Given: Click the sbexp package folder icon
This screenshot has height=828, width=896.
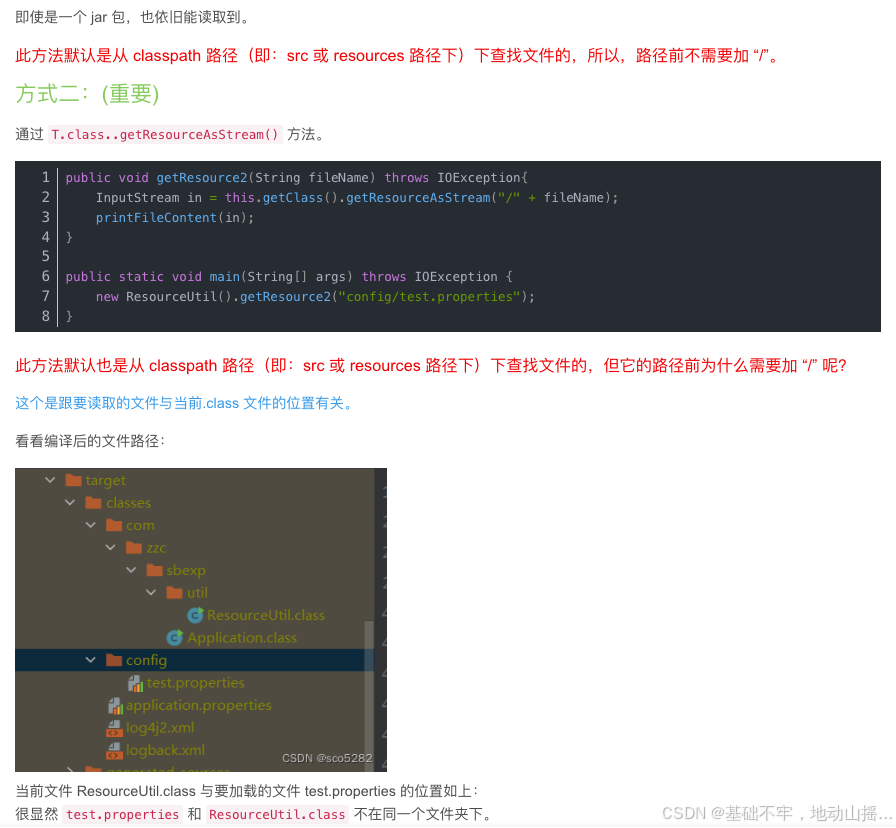Looking at the screenshot, I should [x=155, y=570].
